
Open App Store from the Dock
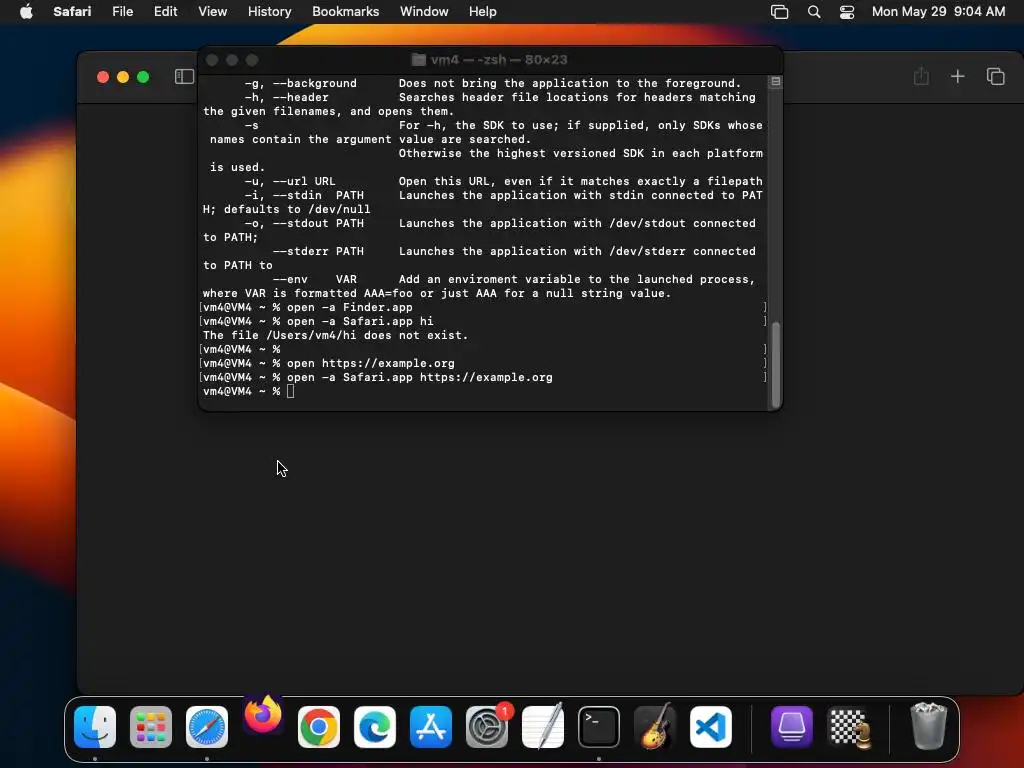431,727
